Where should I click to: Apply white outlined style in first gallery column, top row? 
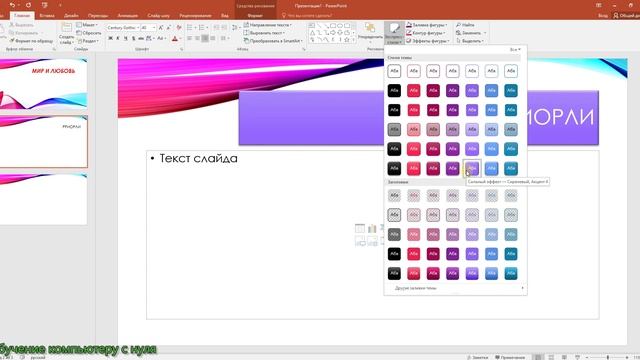click(394, 71)
